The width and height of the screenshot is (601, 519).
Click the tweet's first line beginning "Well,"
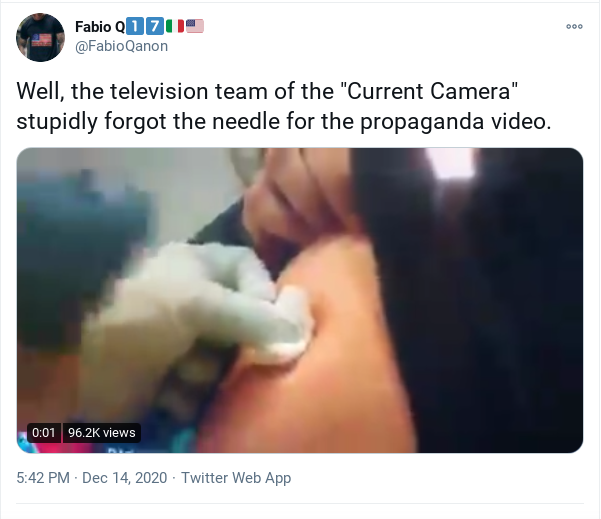[267, 91]
